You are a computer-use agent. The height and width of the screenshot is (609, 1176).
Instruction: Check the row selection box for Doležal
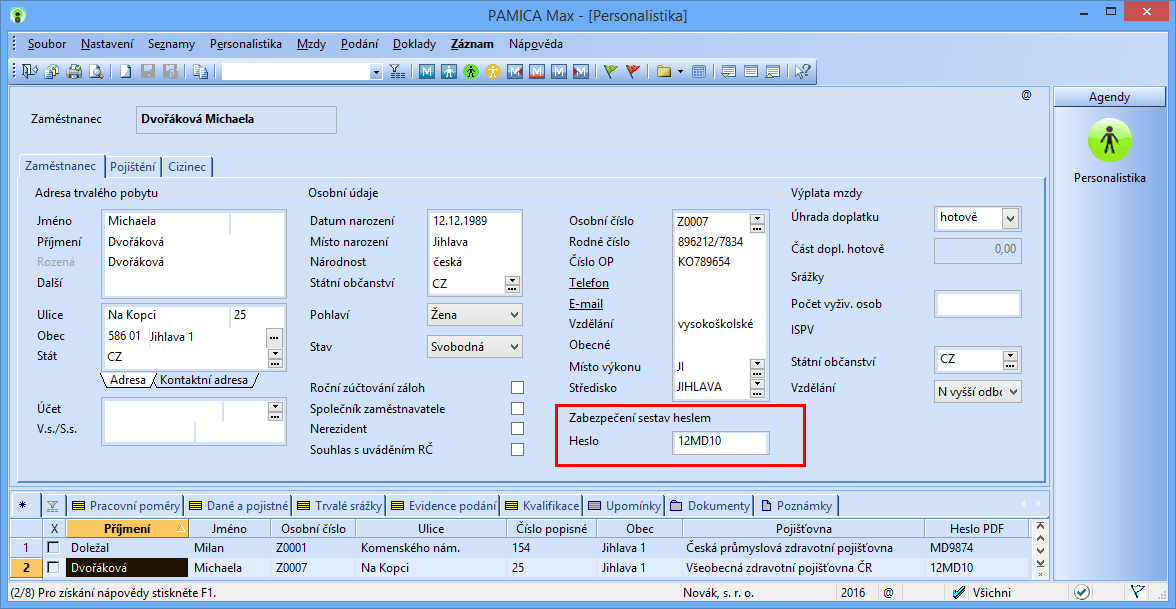54,548
